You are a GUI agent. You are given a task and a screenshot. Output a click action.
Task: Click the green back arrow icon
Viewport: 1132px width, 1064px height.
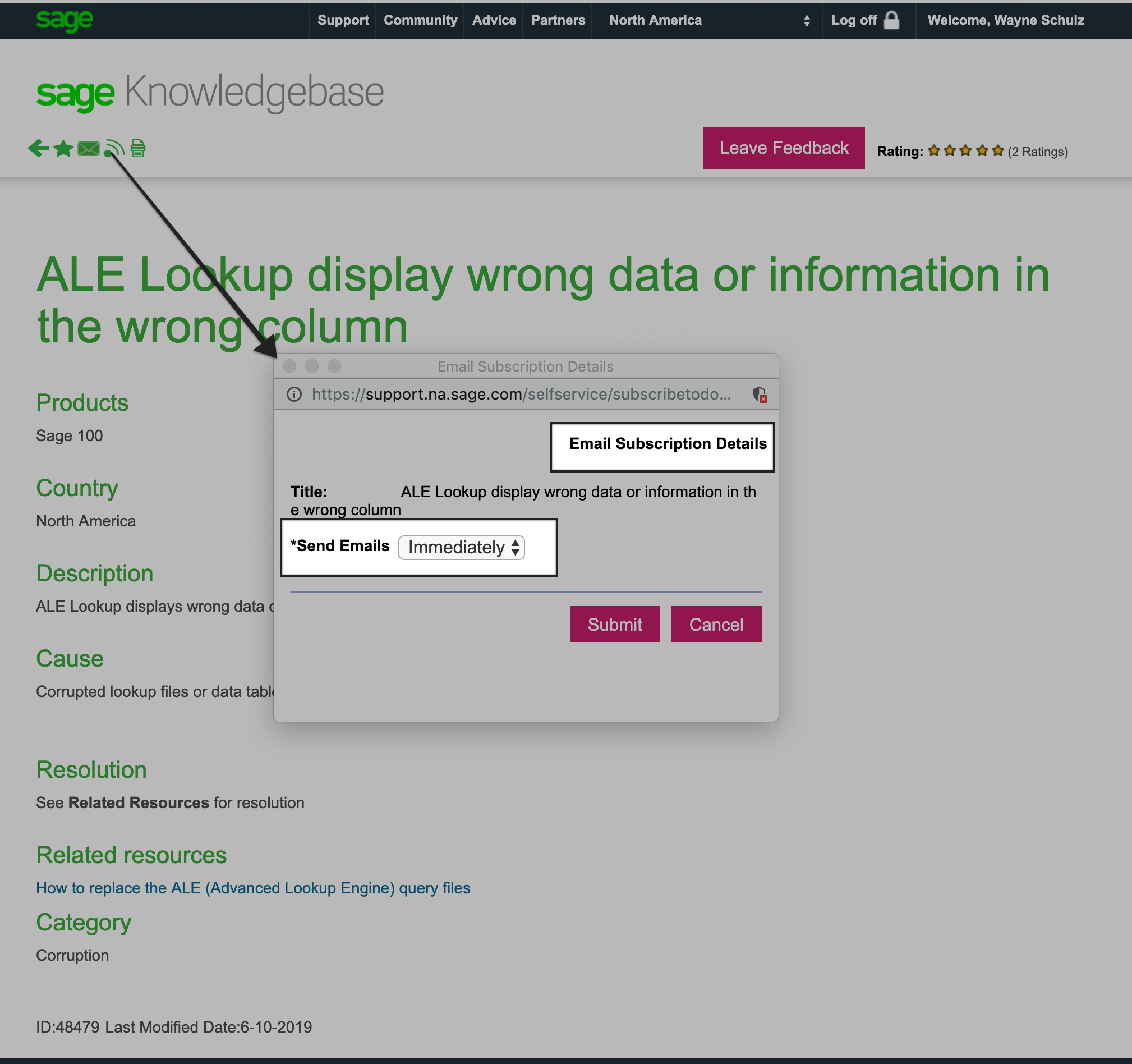[x=39, y=148]
